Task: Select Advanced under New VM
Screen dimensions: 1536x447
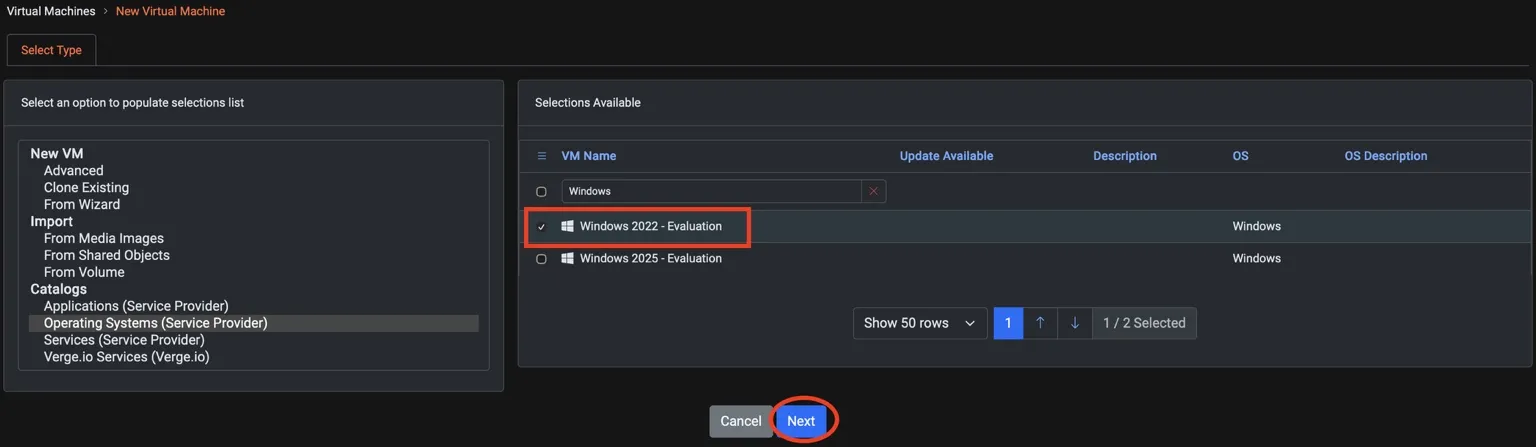Action: point(73,171)
